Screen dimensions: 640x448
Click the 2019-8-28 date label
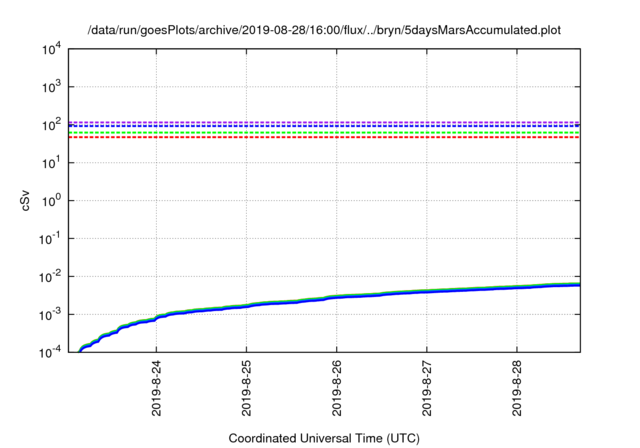(517, 388)
